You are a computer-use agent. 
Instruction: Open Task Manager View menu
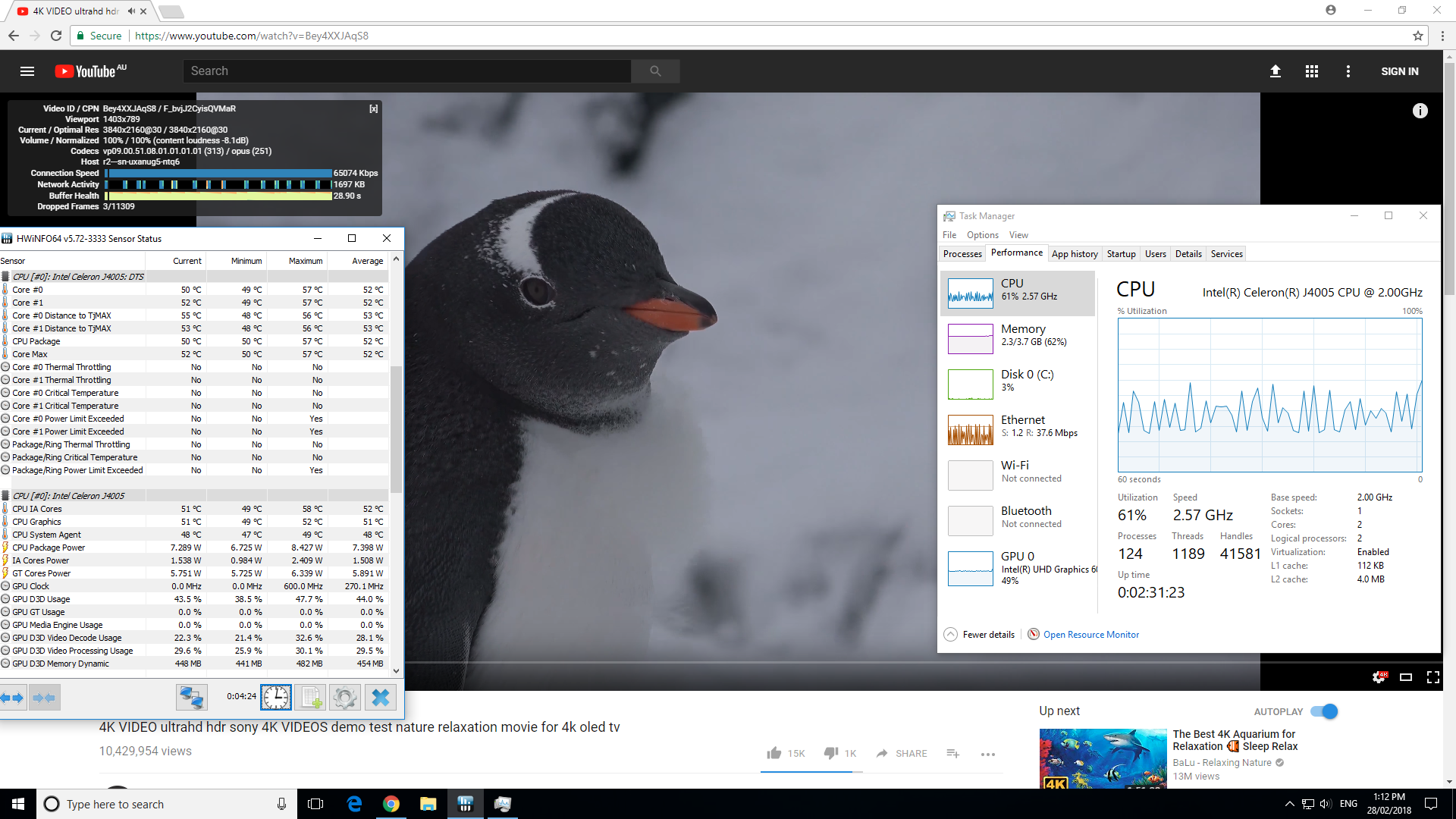click(1018, 235)
